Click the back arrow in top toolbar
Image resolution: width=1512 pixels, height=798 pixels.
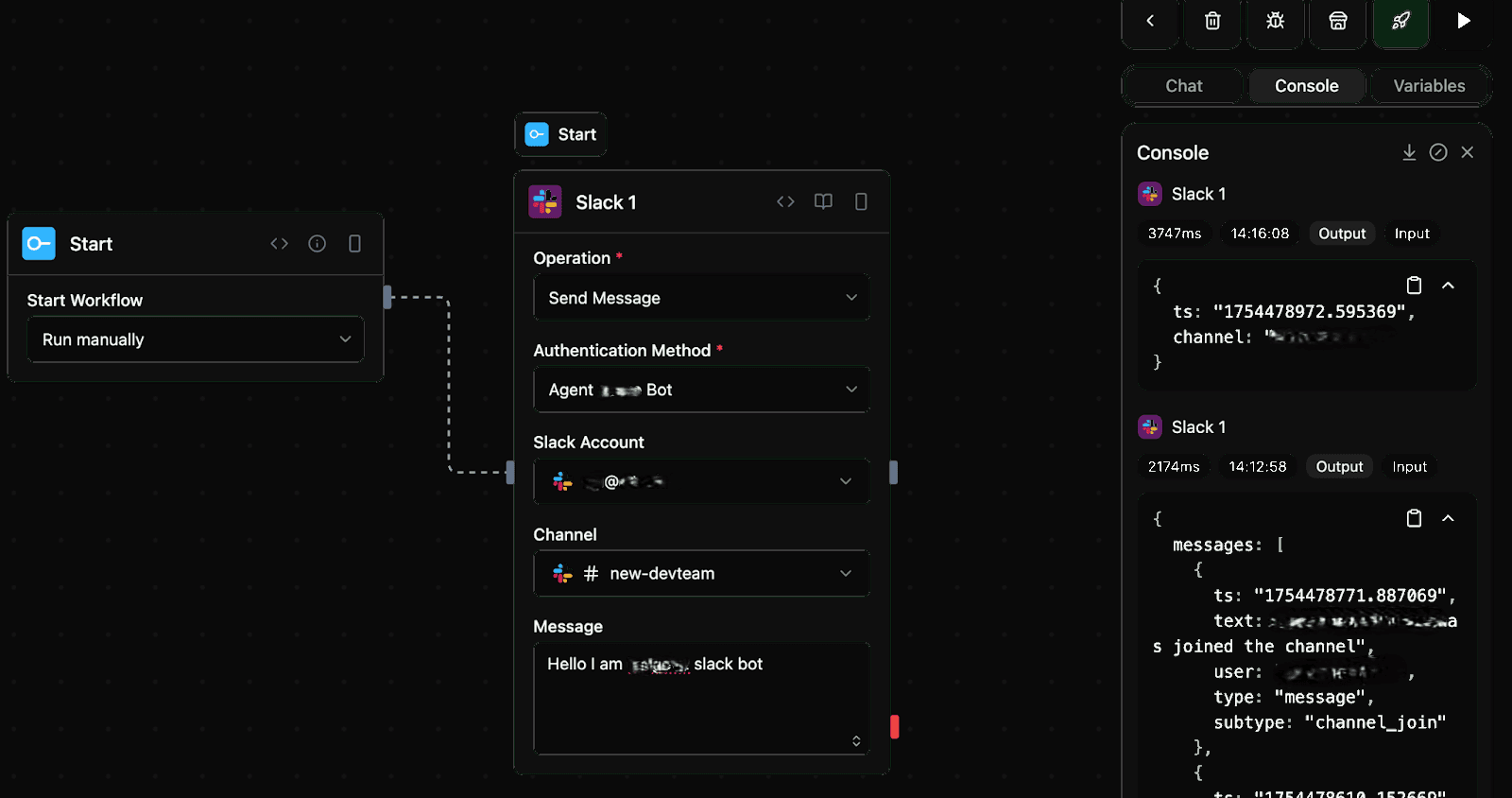(1150, 21)
